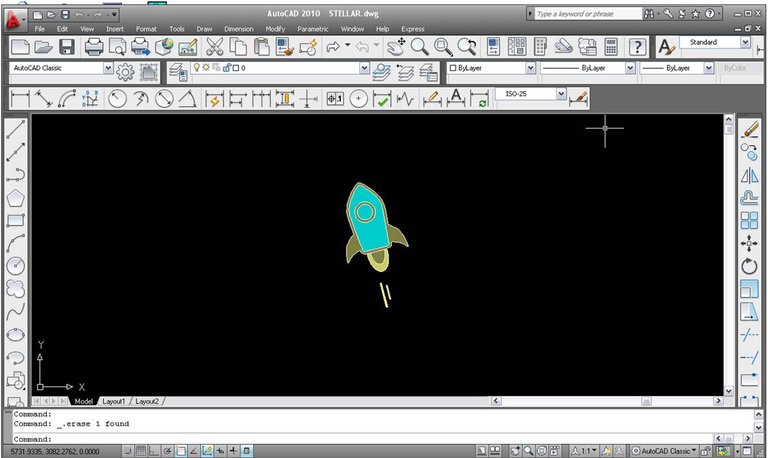768x458 pixels.
Task: Toggle Polar Tracking in status bar
Action: coord(167,451)
